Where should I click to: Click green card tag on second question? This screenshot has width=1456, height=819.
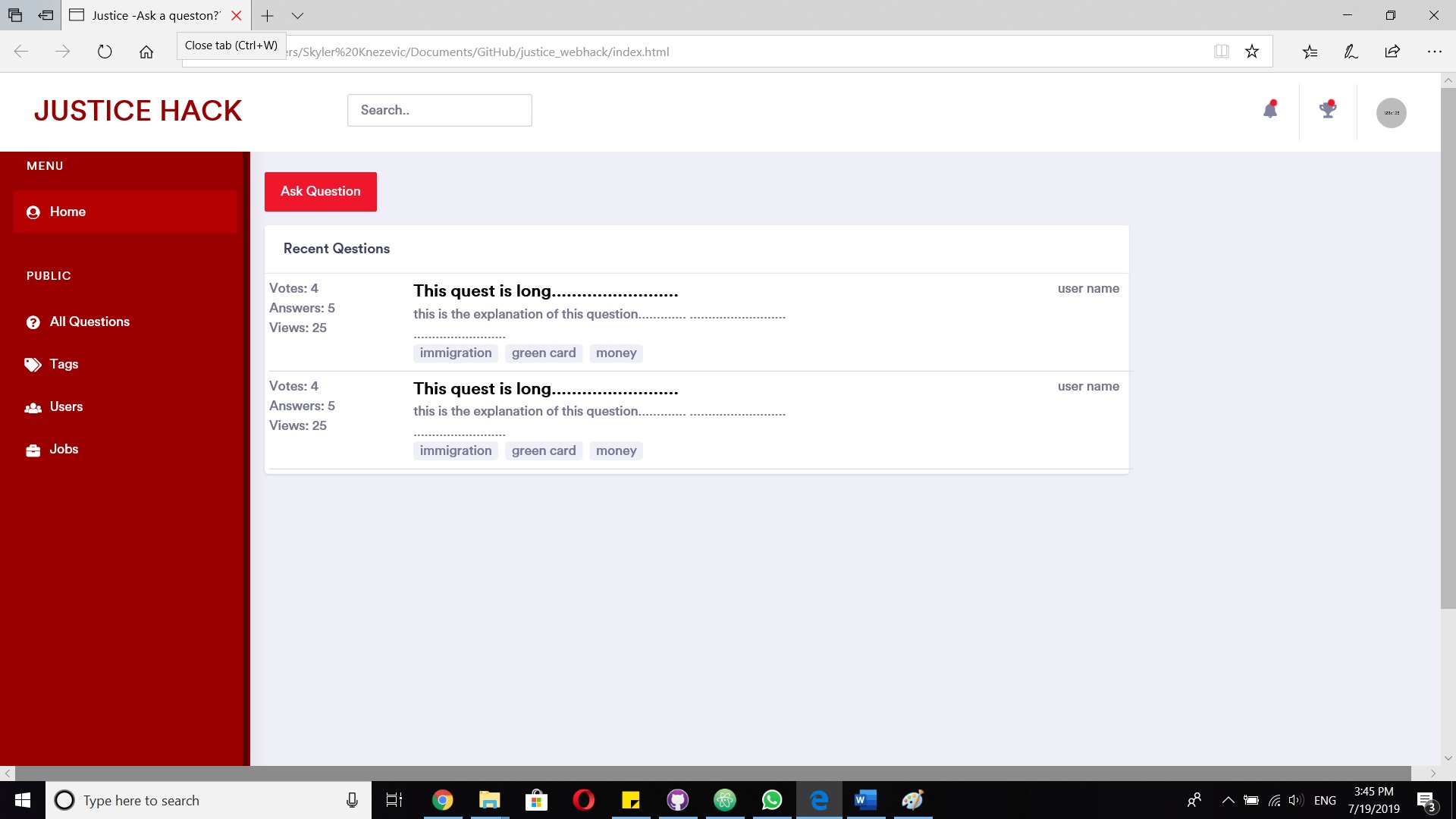click(543, 451)
